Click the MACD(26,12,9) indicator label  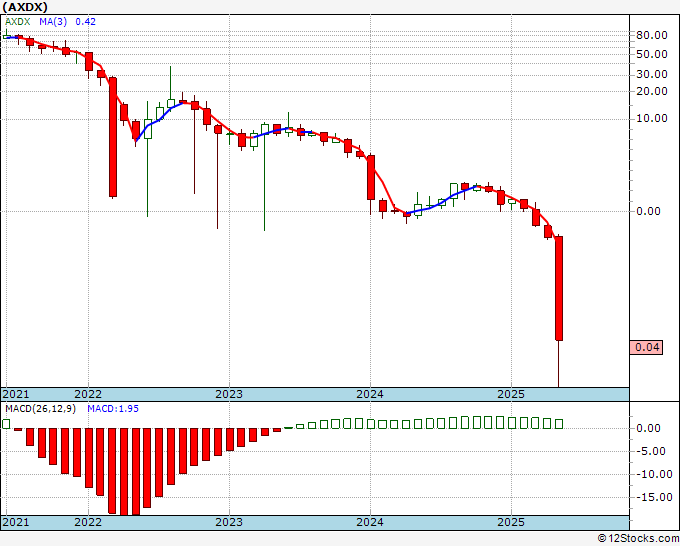point(40,409)
